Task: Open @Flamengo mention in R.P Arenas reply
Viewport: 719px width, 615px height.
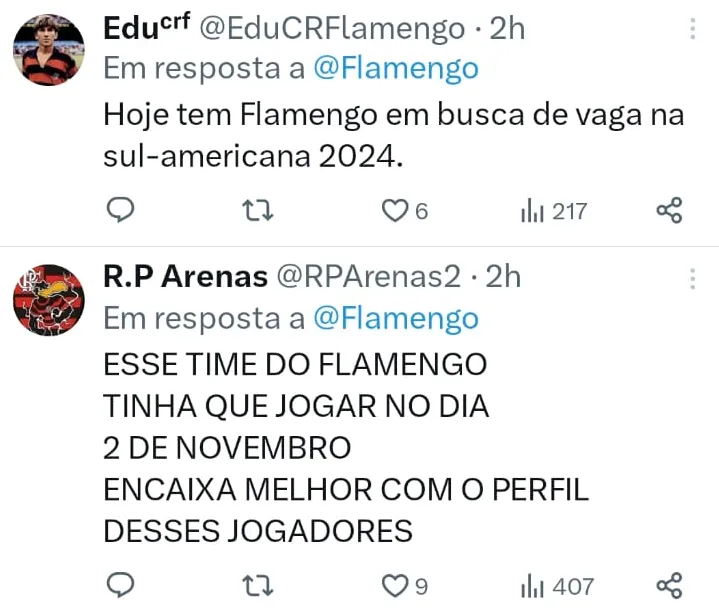Action: click(395, 318)
